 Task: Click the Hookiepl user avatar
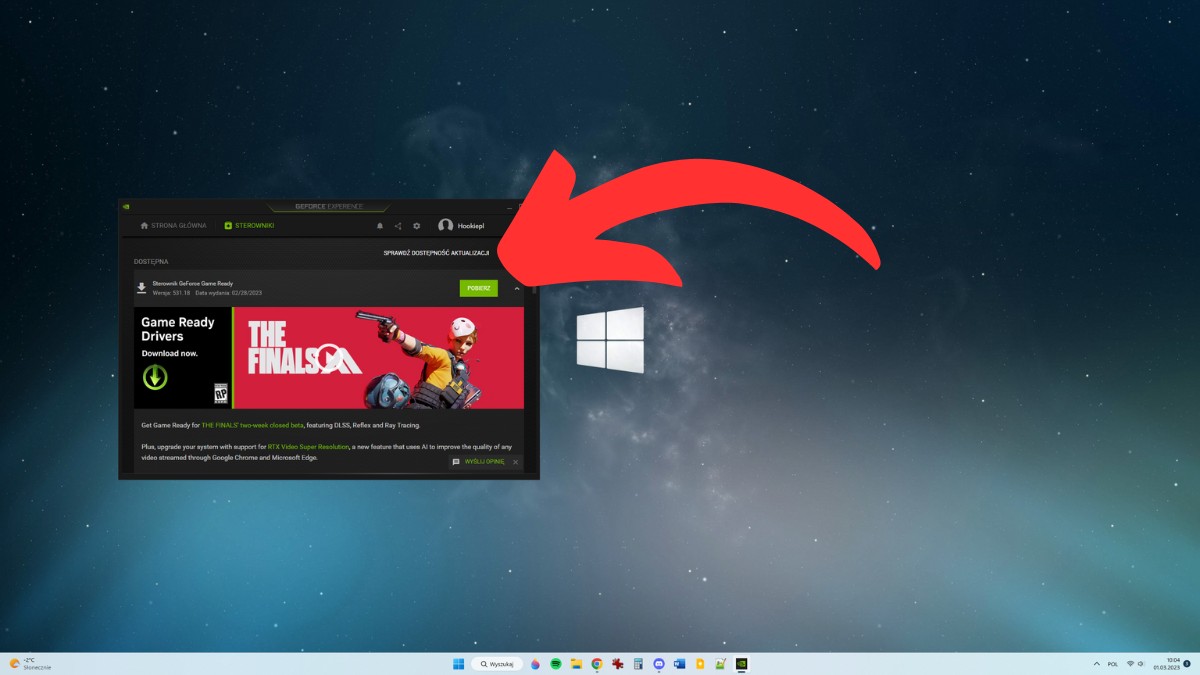446,226
